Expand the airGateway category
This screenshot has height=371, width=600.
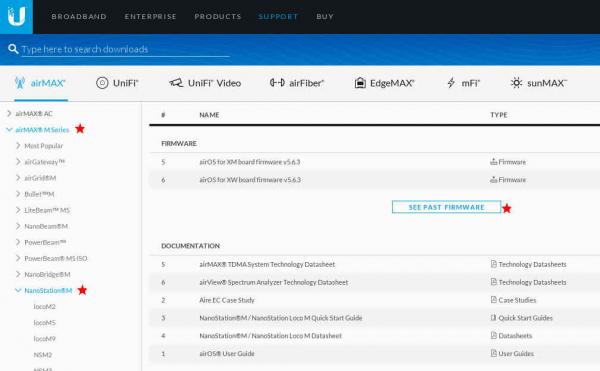point(18,161)
